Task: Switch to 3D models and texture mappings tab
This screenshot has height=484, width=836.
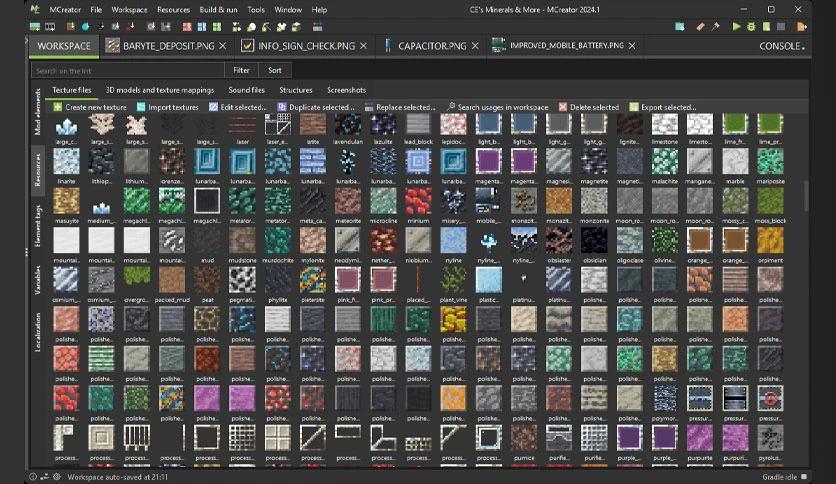Action: [x=160, y=90]
